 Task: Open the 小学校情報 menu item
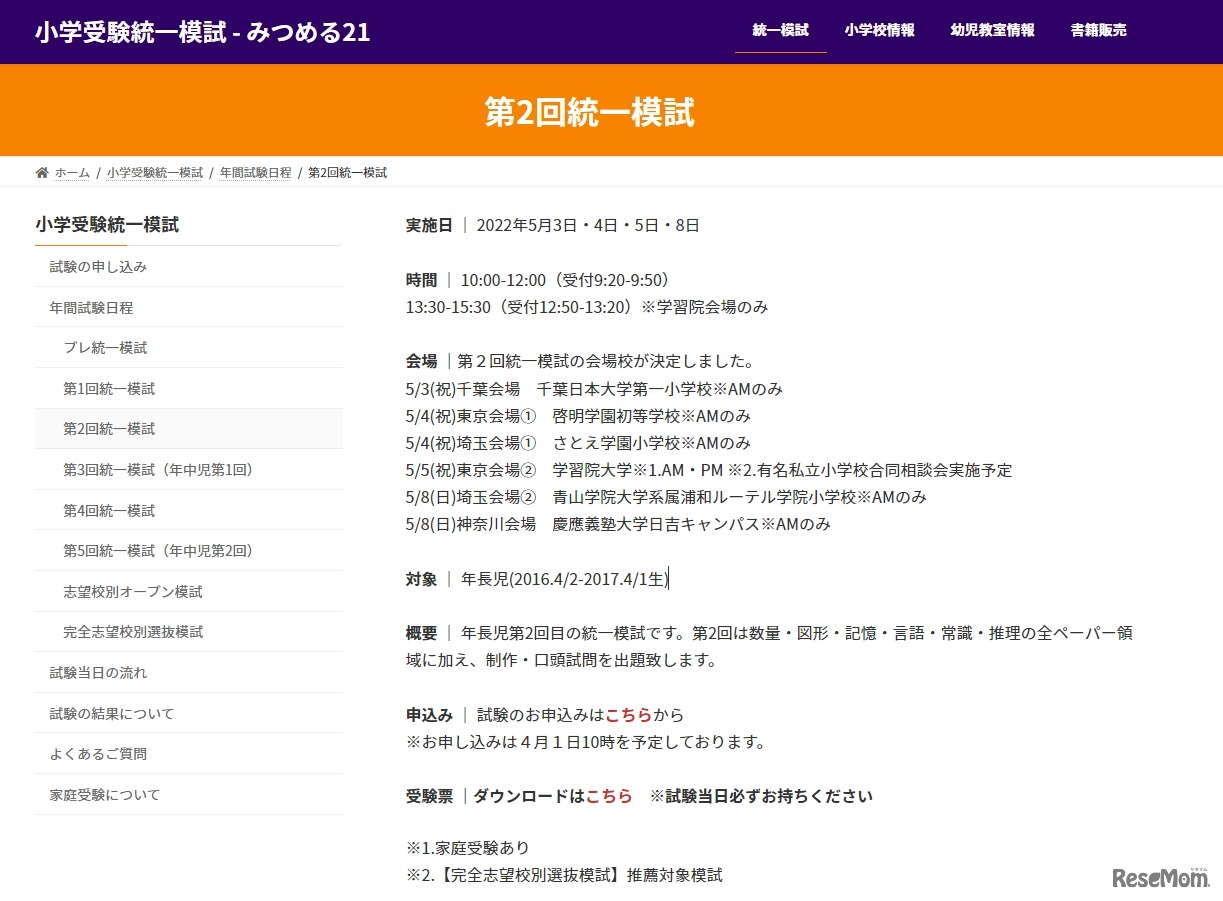tap(879, 30)
